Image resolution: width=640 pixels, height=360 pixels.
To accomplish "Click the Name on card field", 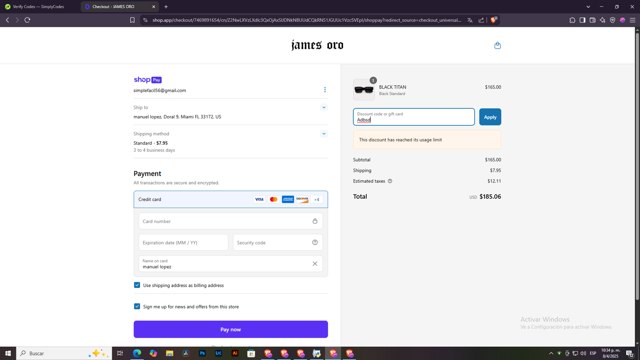I will click(230, 264).
